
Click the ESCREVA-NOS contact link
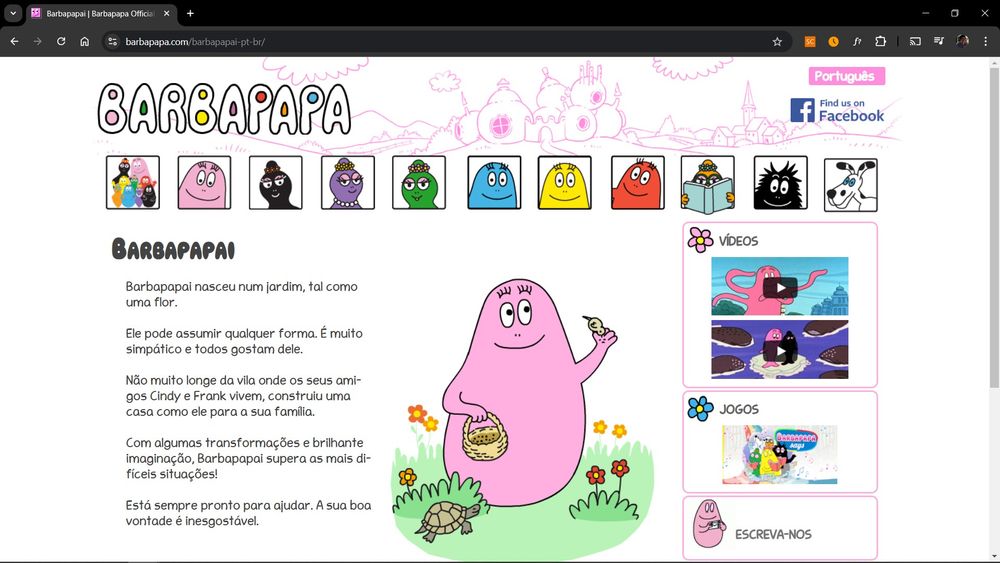773,534
